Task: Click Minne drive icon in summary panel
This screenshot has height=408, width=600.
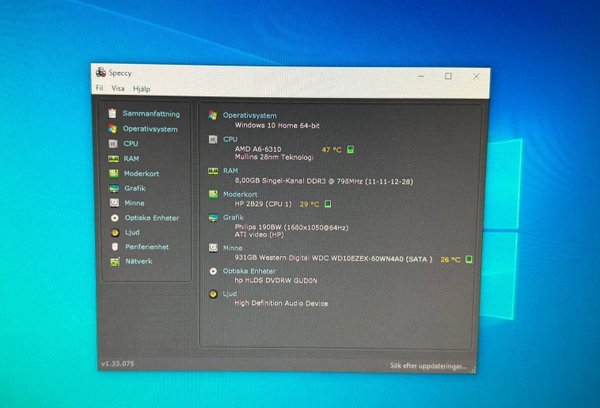Action: 213,248
